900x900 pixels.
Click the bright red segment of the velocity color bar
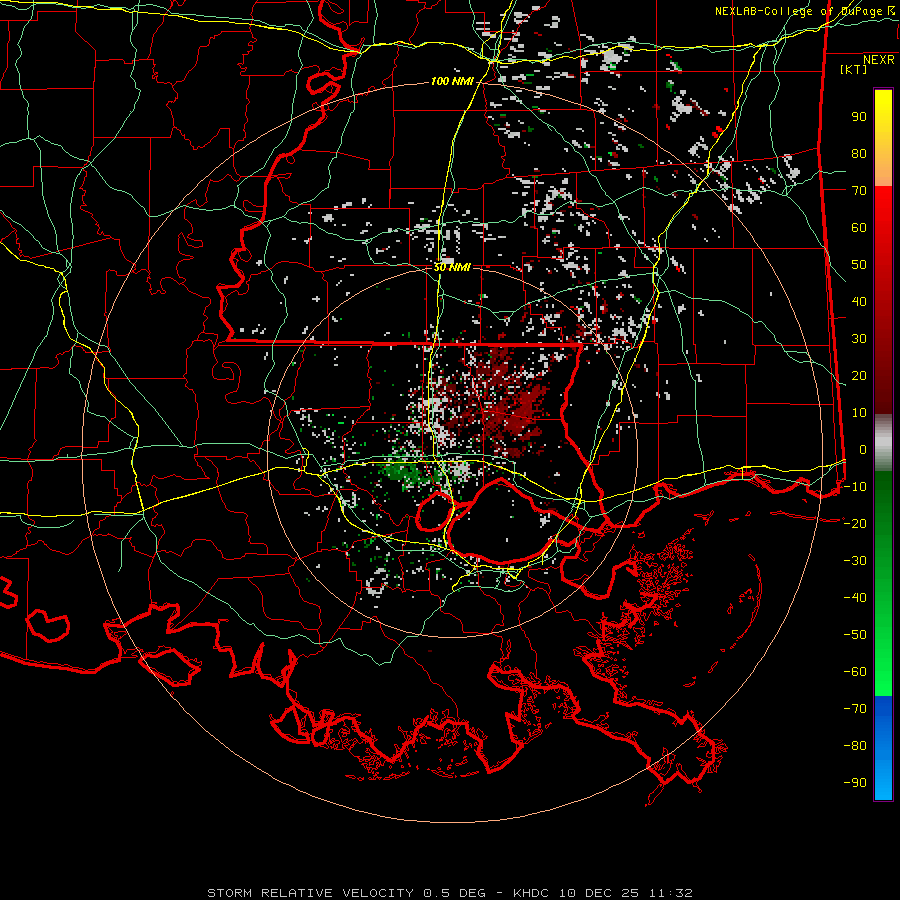coord(883,201)
